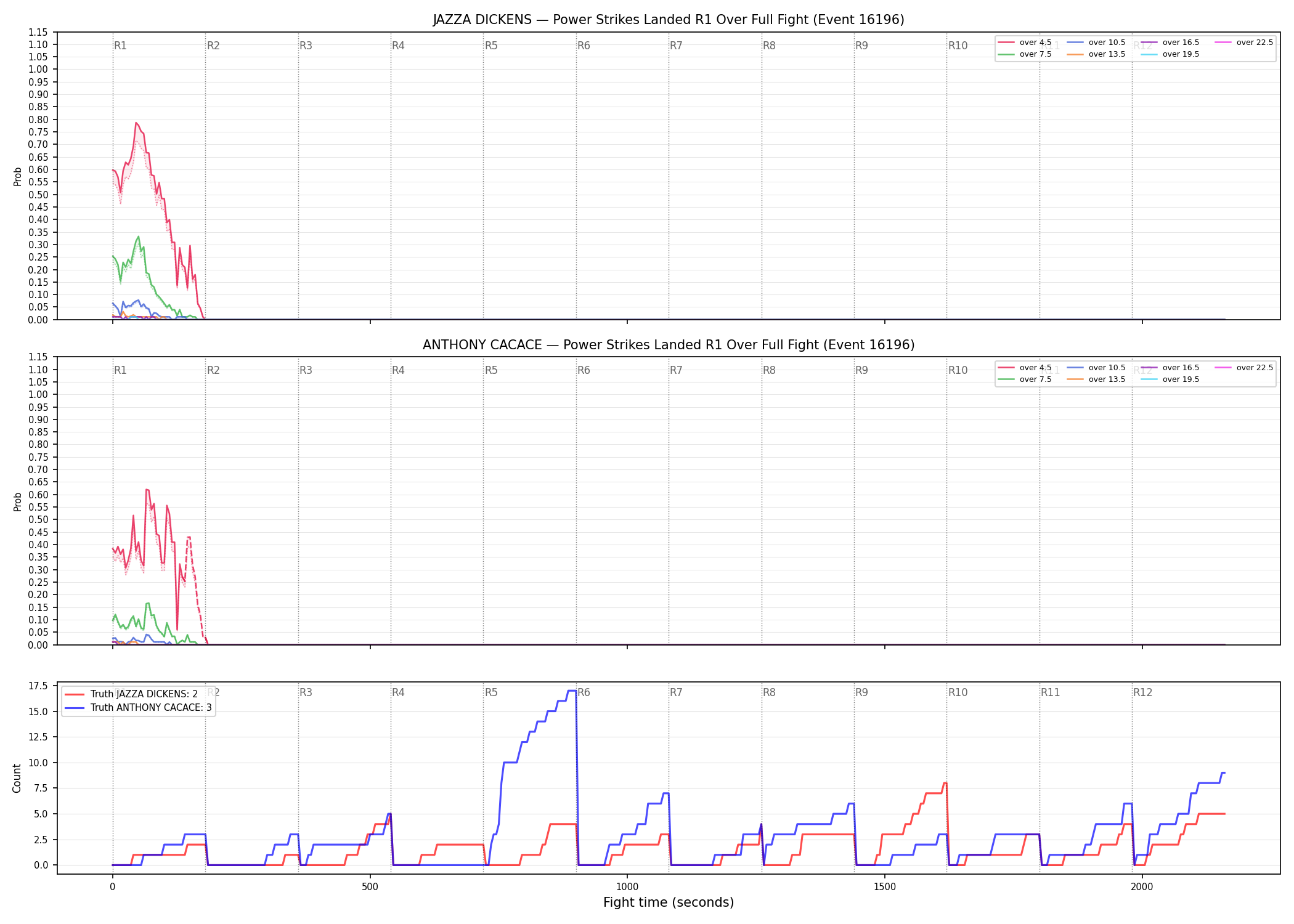1294x924 pixels.
Task: Click the R8 marker in Dickens chart
Action: 769,46
